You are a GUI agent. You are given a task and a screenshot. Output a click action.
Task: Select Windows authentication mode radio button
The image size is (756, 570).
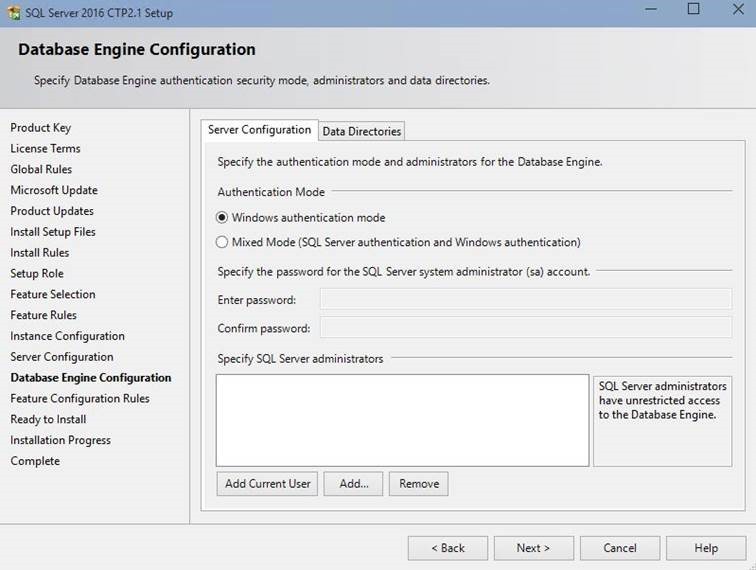pos(222,218)
